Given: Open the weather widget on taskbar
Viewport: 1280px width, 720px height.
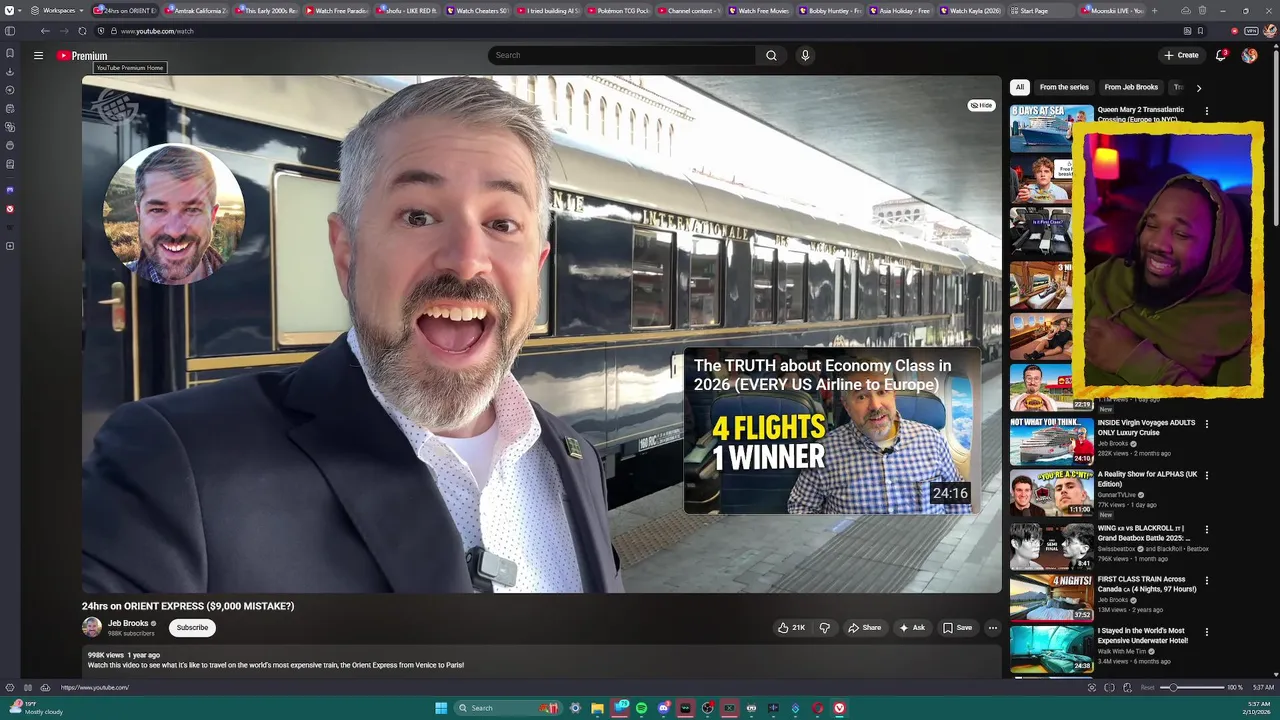Looking at the screenshot, I should 37,708.
